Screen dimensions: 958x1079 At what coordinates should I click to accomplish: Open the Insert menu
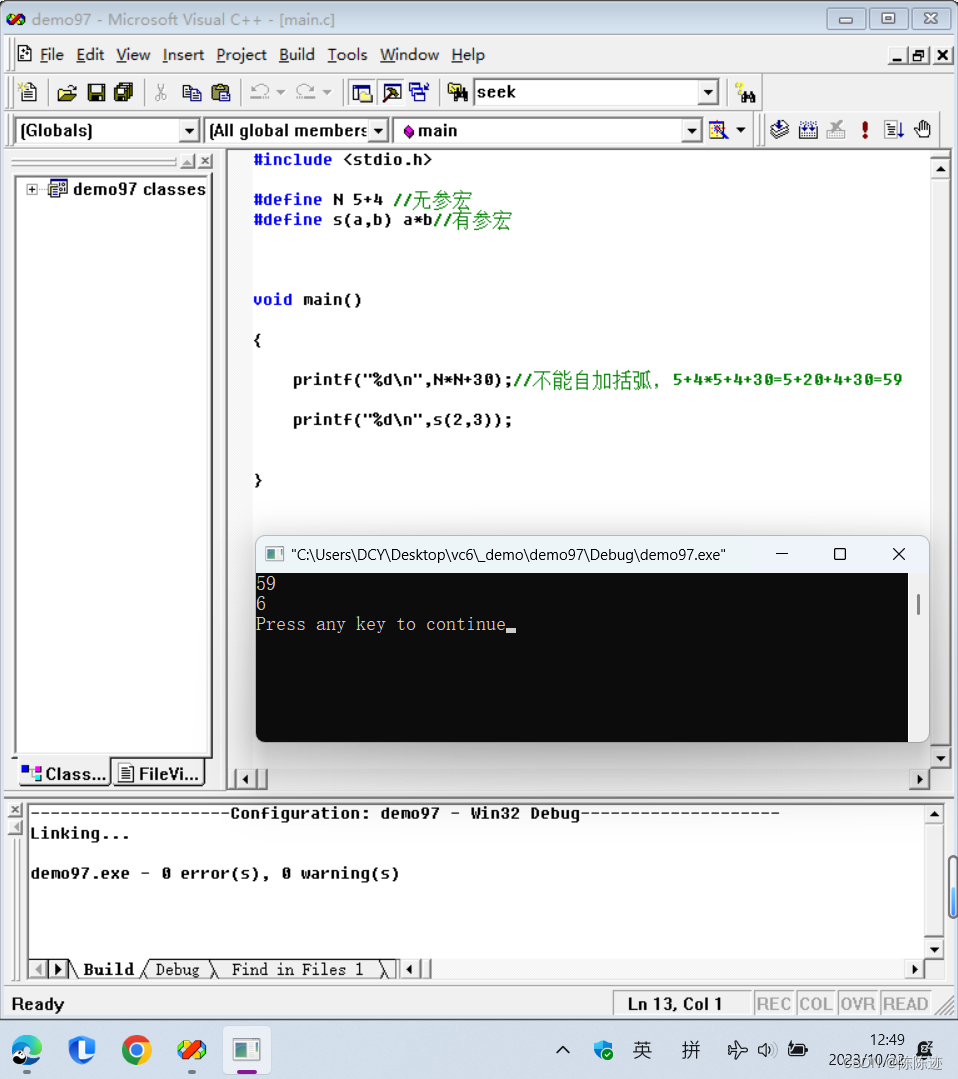[x=183, y=55]
